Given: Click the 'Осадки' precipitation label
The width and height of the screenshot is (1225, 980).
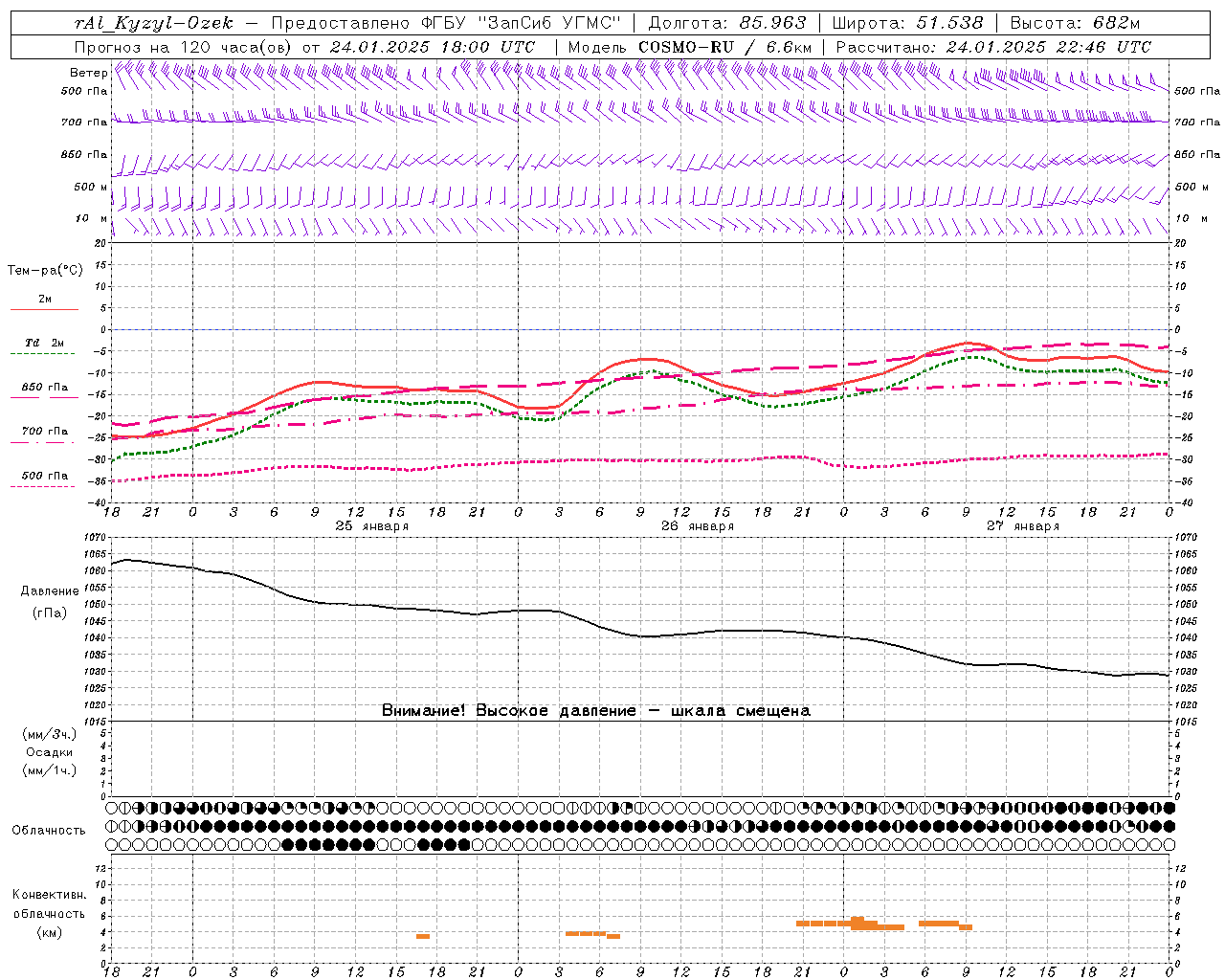Looking at the screenshot, I should pos(50,752).
